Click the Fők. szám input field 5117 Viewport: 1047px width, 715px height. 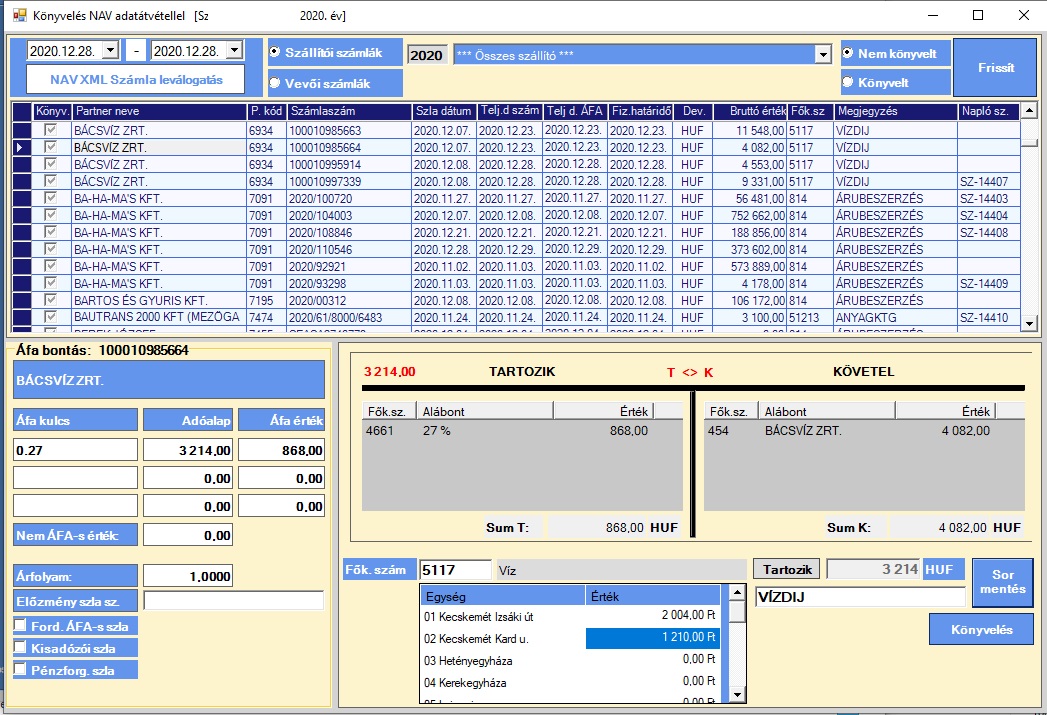(x=455, y=569)
